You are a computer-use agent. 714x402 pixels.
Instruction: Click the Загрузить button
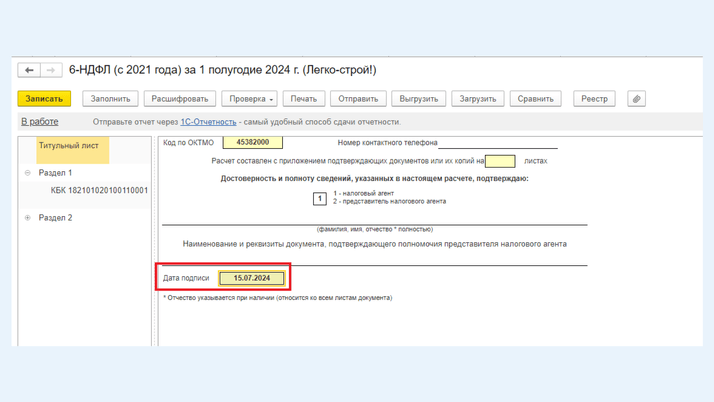(478, 99)
